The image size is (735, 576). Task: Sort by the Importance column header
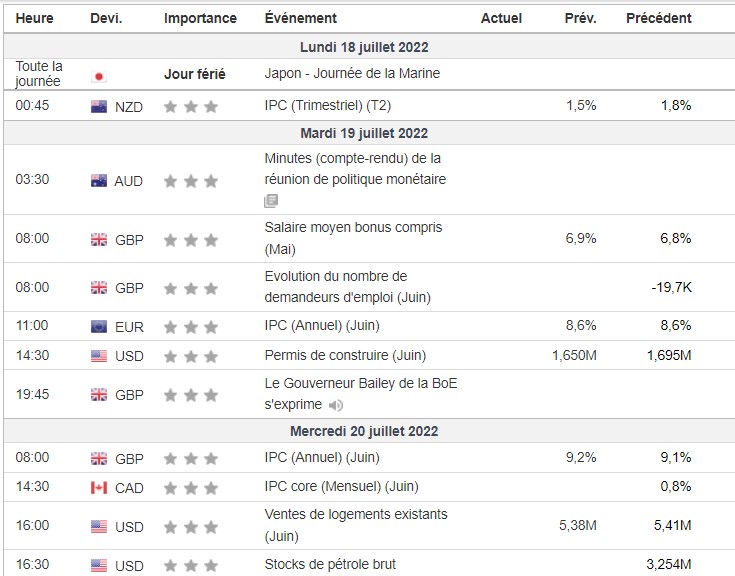(200, 18)
